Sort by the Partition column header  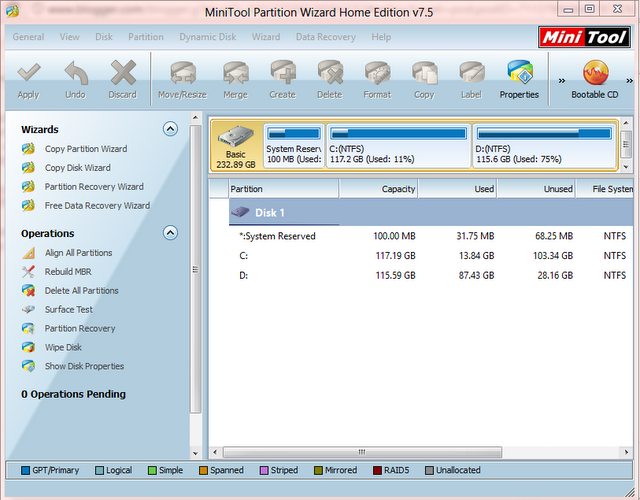[x=284, y=189]
